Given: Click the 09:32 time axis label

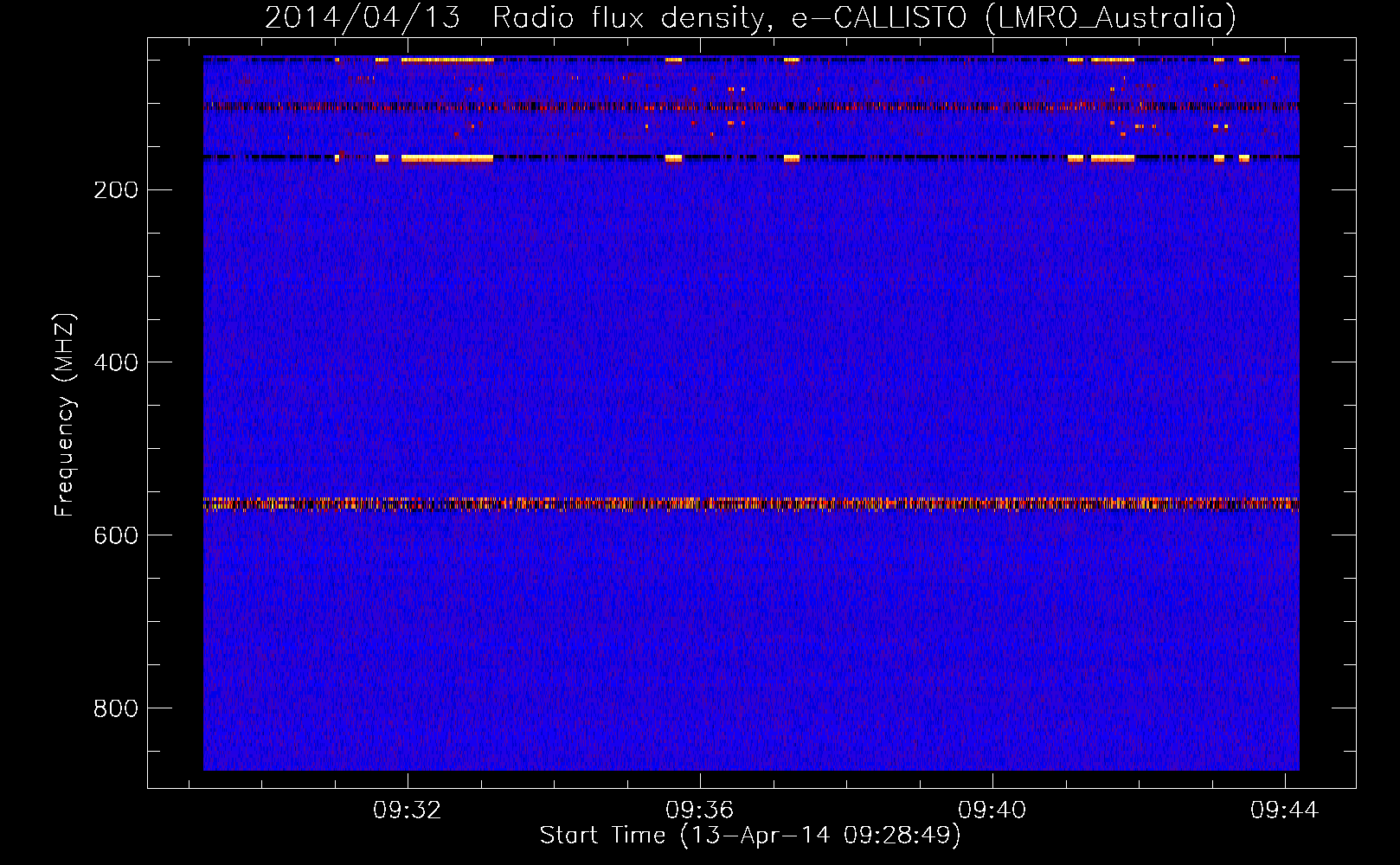Looking at the screenshot, I should [407, 810].
